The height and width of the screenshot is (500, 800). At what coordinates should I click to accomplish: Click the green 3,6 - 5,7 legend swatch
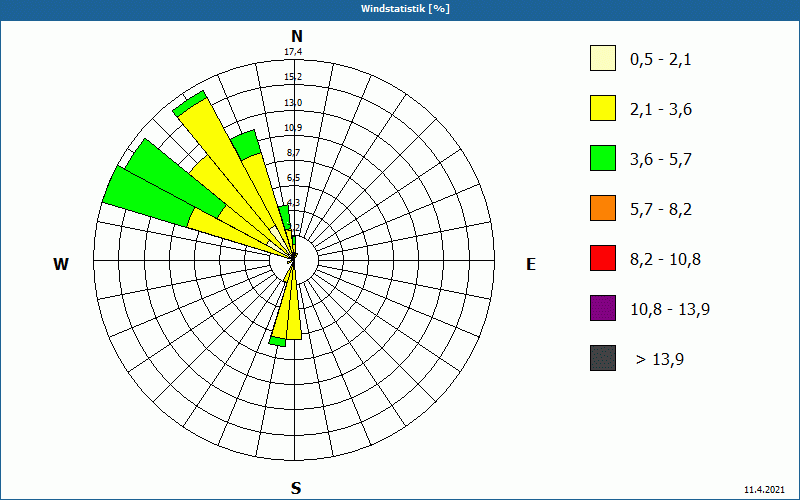603,158
